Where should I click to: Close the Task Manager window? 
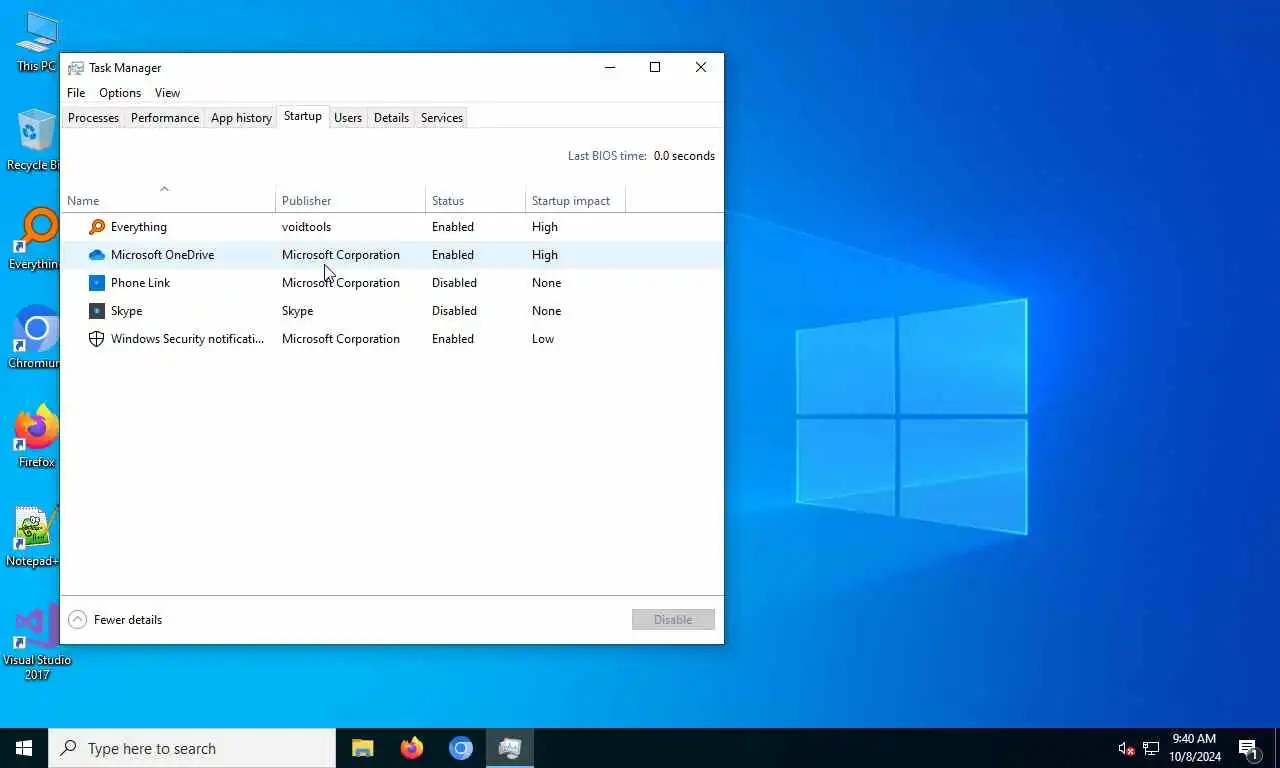(x=701, y=67)
